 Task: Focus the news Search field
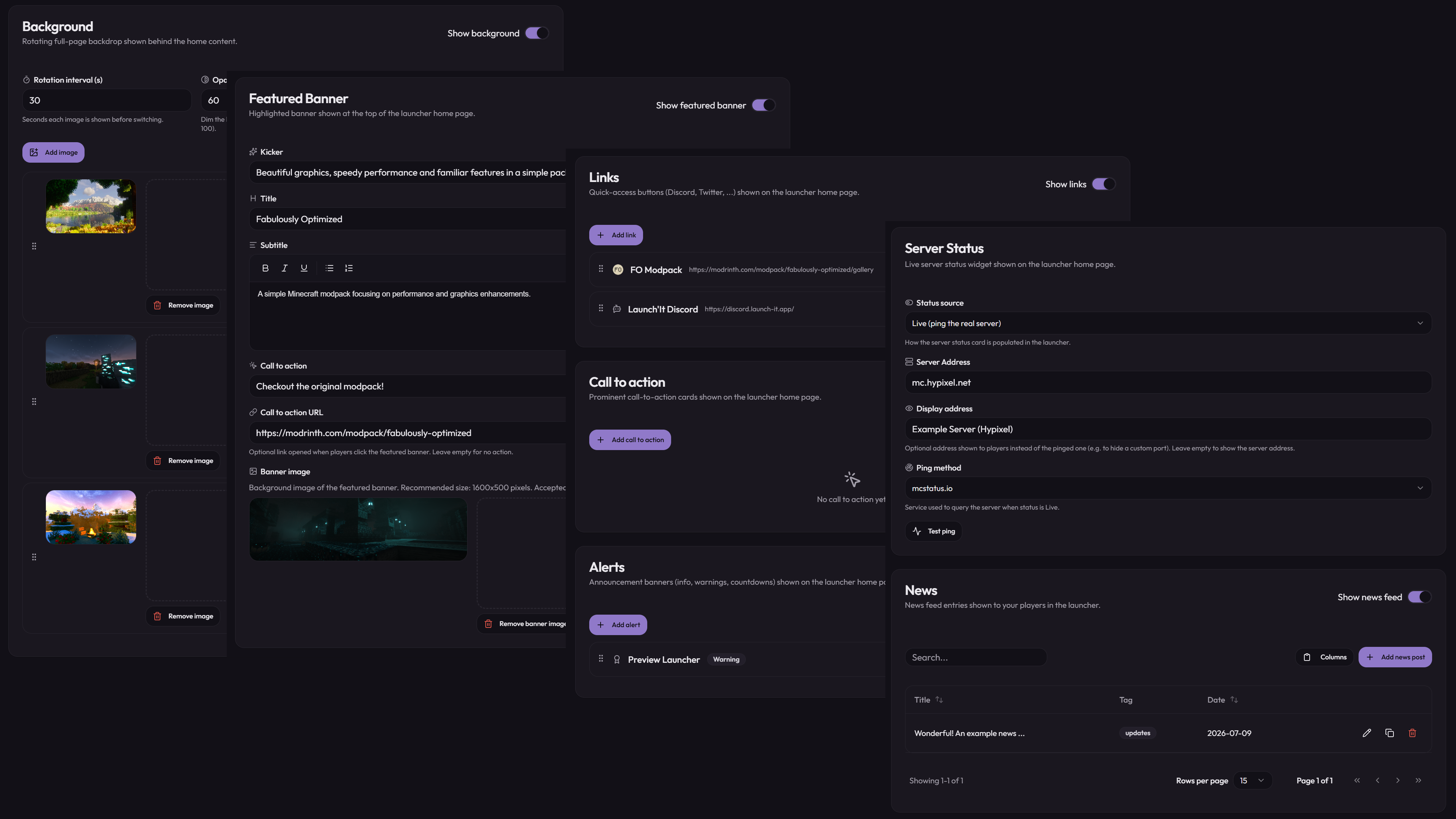point(976,657)
